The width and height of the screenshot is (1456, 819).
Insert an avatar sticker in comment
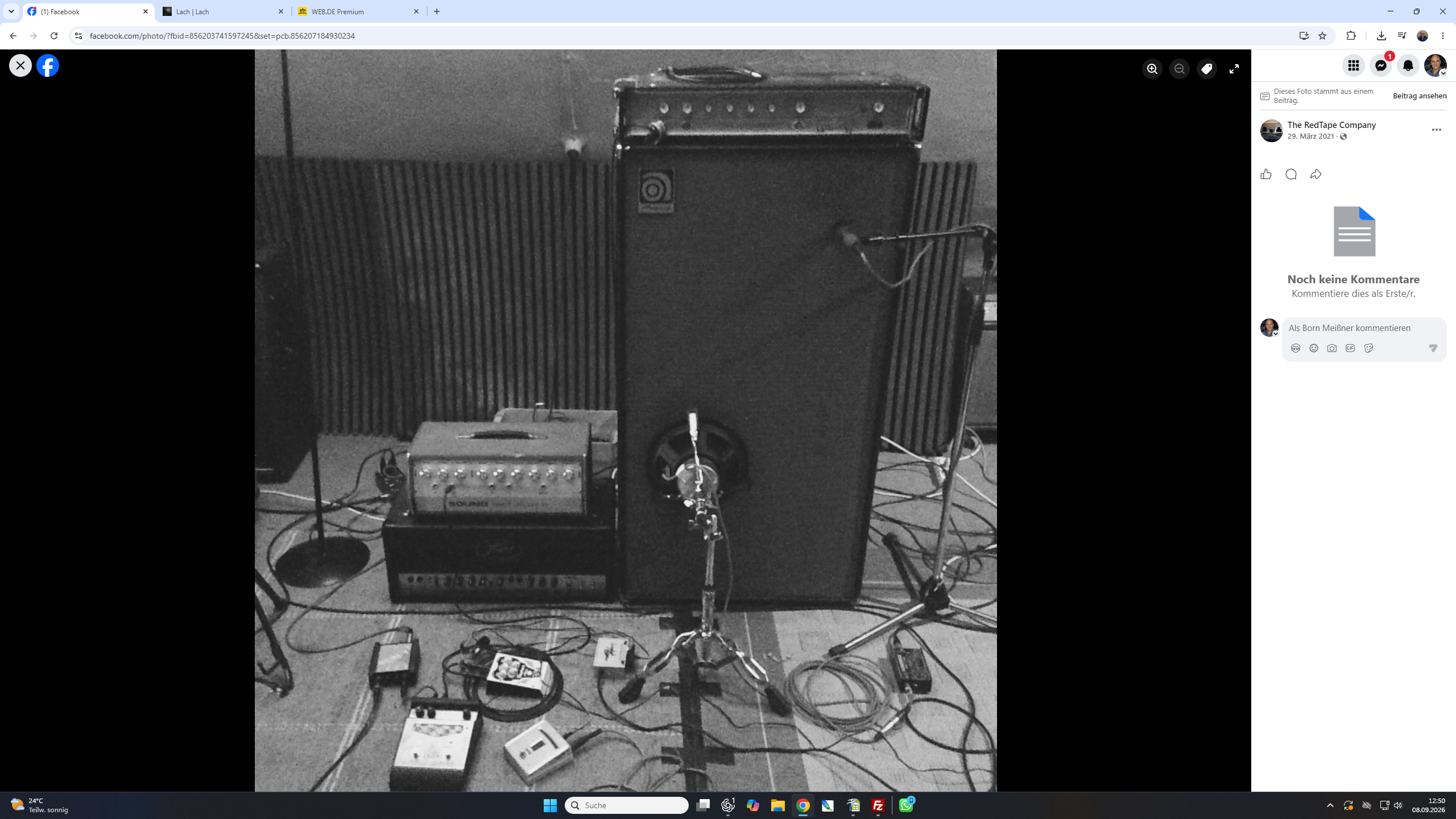(x=1296, y=348)
